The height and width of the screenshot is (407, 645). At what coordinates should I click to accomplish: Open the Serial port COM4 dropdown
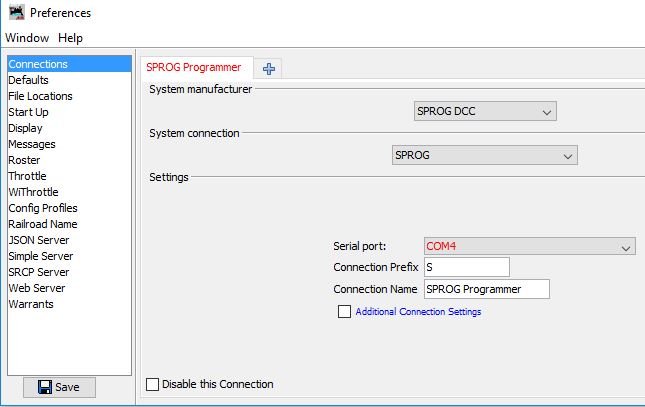[529, 246]
